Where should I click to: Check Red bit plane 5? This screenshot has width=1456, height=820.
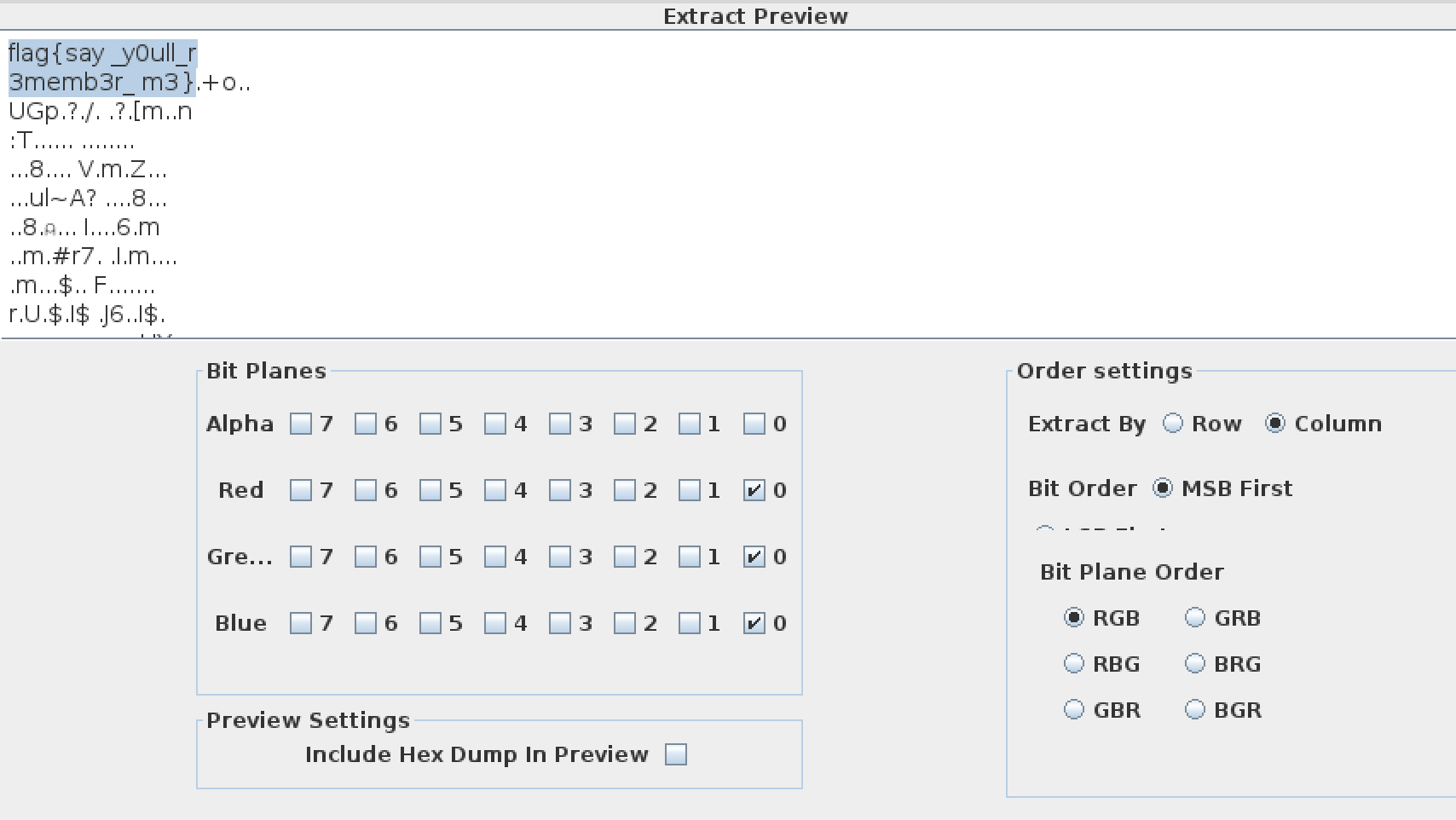pos(430,490)
